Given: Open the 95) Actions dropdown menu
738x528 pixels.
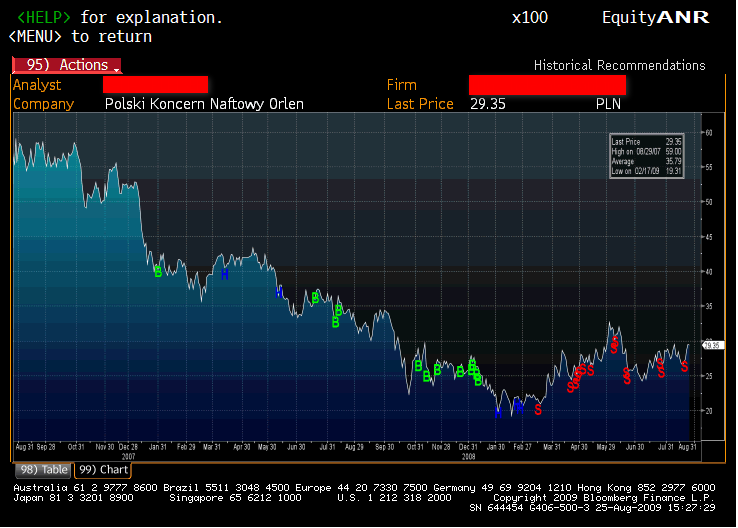Looking at the screenshot, I should 67,65.
